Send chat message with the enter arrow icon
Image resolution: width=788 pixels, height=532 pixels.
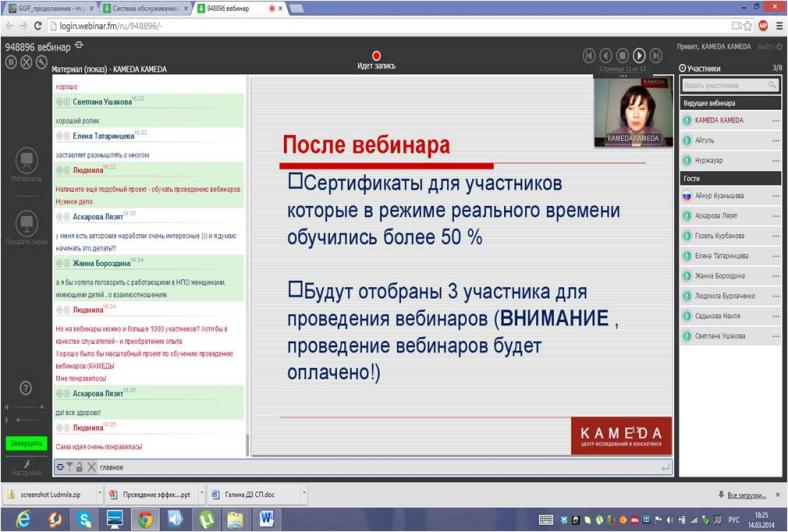(x=666, y=468)
